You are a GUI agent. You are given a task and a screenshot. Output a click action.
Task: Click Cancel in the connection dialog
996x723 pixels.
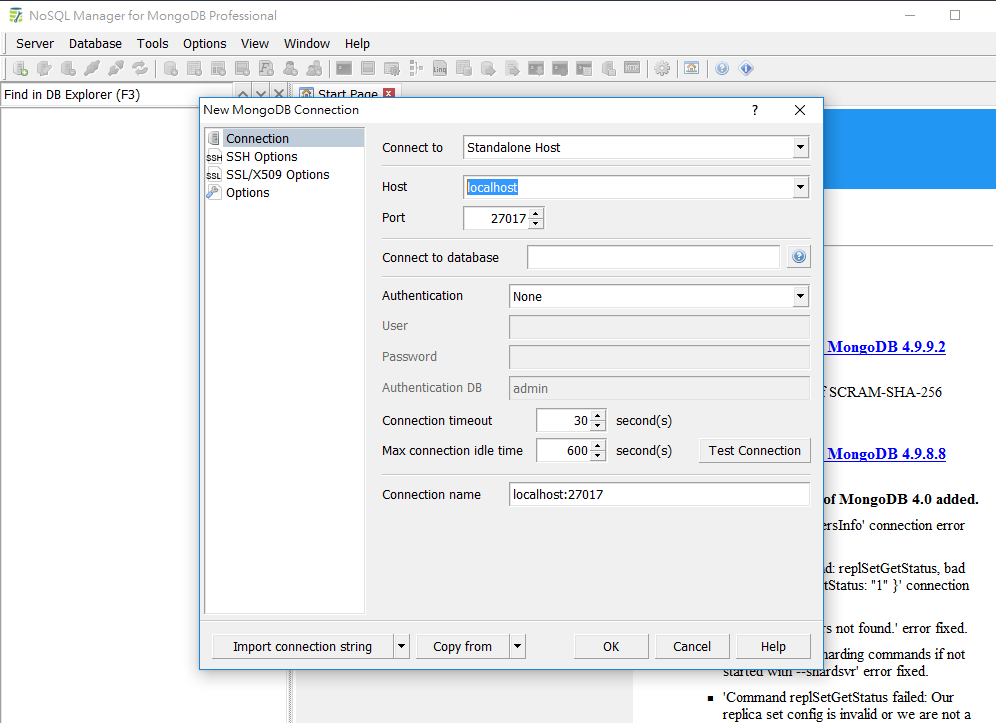692,646
